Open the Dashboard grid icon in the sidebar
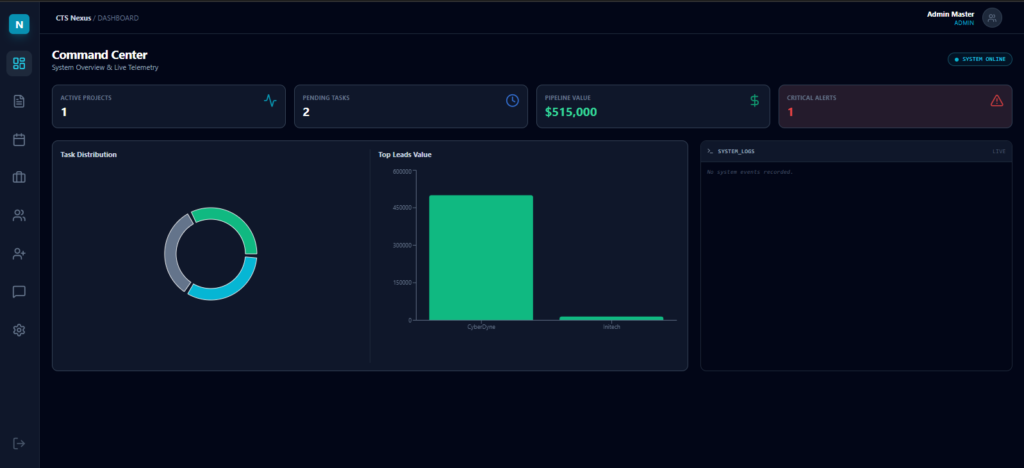 coord(19,64)
